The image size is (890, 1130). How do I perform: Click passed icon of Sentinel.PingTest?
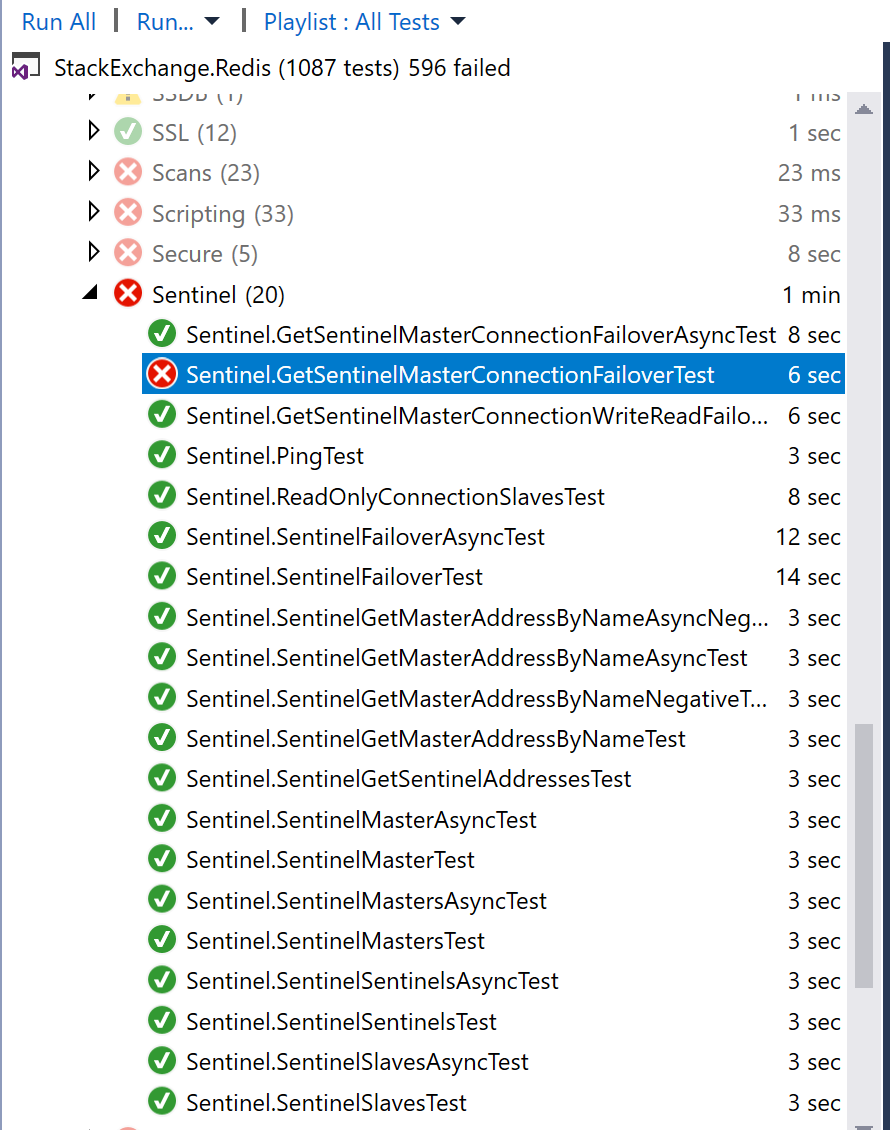(161, 455)
